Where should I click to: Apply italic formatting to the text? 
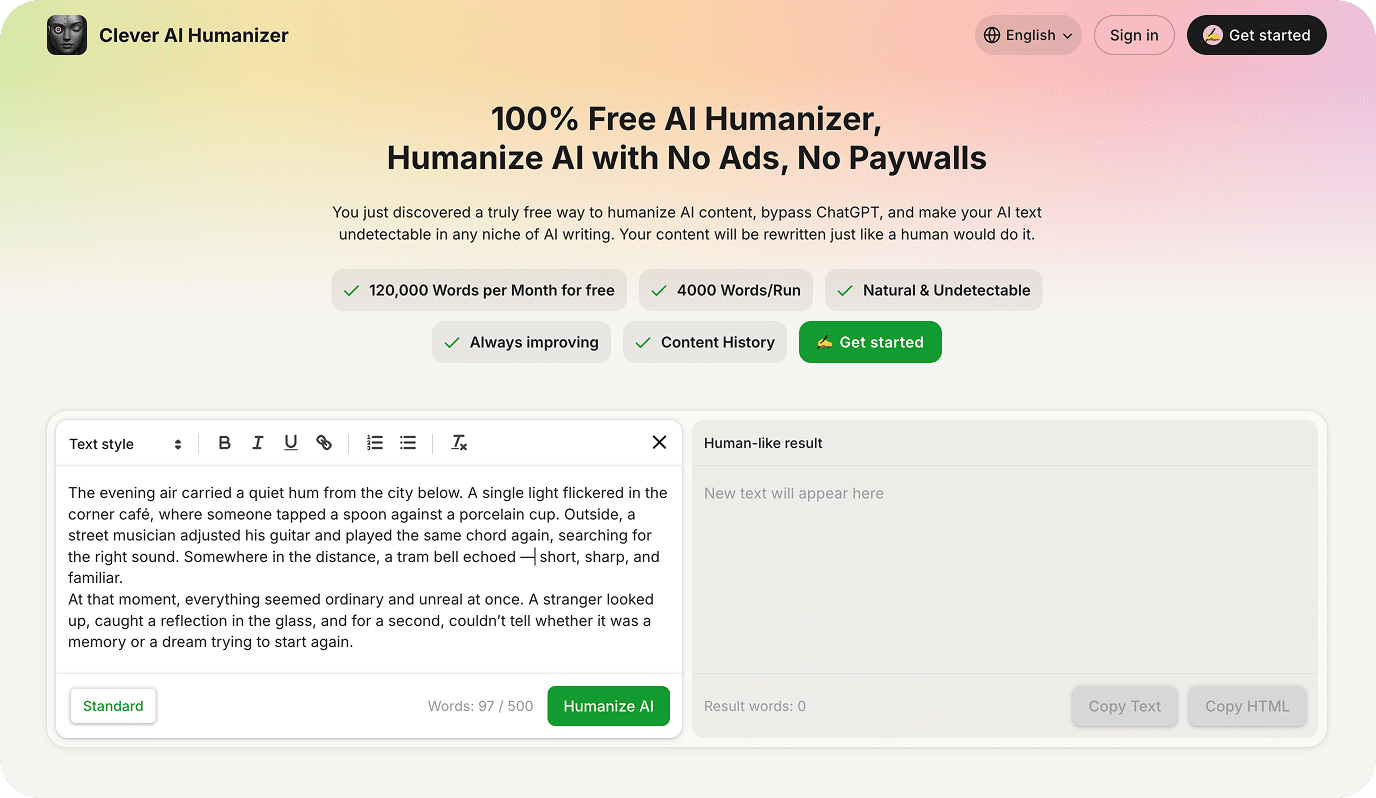point(257,442)
